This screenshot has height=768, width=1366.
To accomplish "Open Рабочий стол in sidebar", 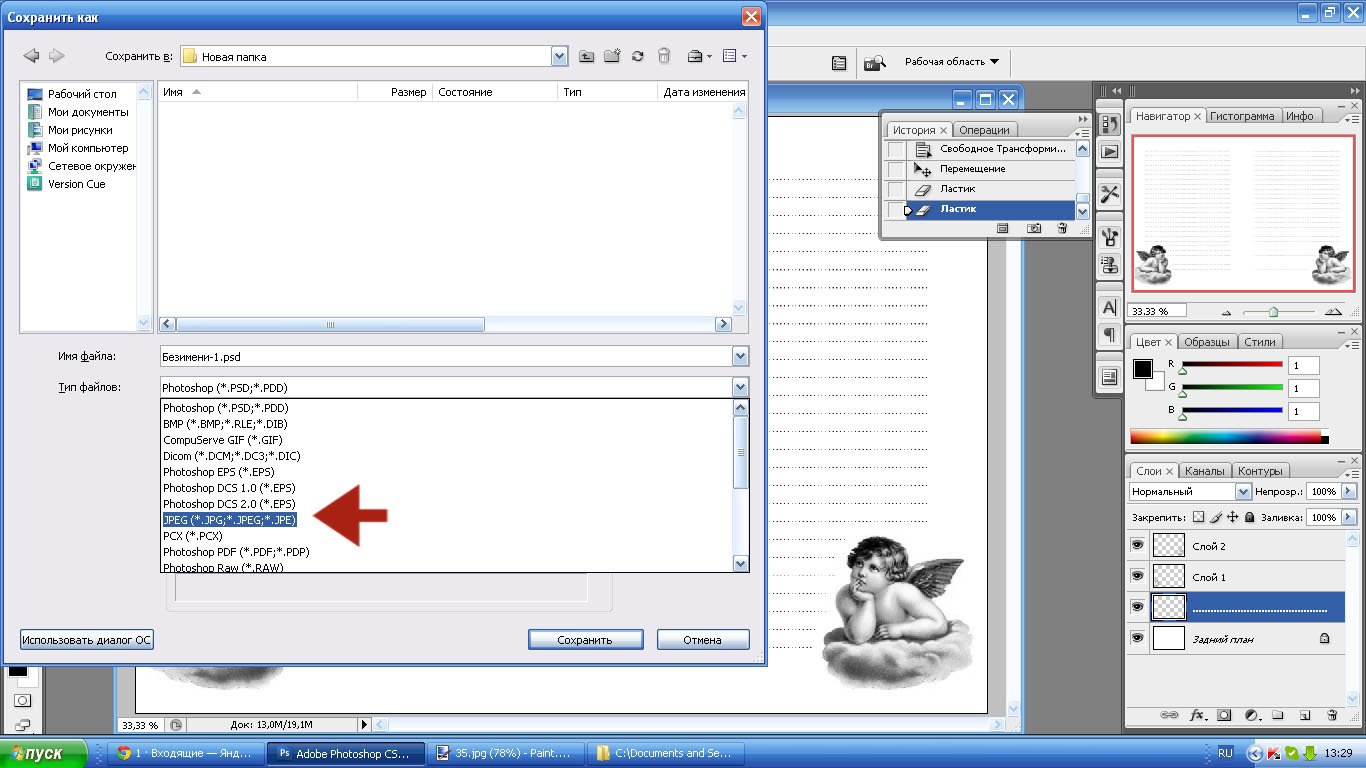I will click(72, 94).
